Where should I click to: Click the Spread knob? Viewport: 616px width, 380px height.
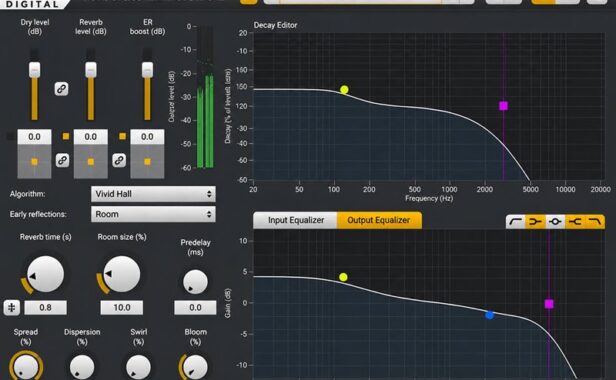tap(26, 368)
